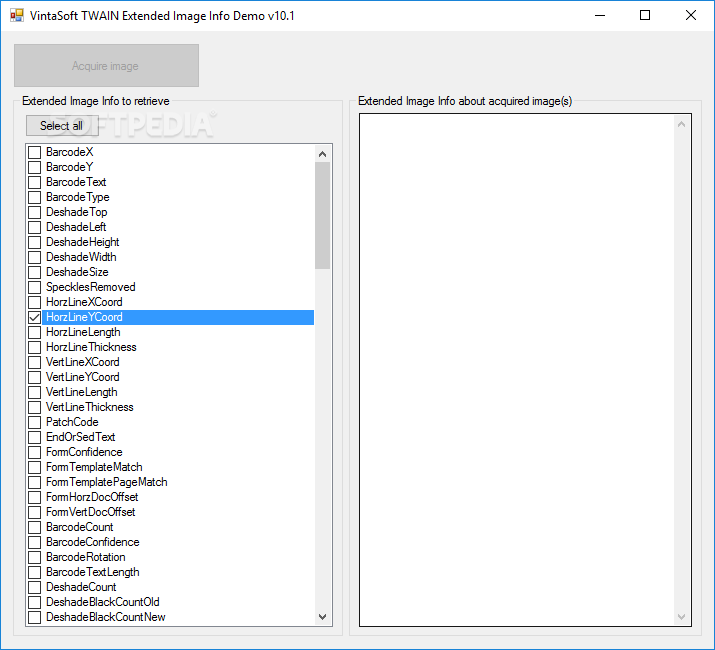Tick the BarcodeRotation checkbox
Viewport: 715px width, 650px height.
click(x=35, y=557)
